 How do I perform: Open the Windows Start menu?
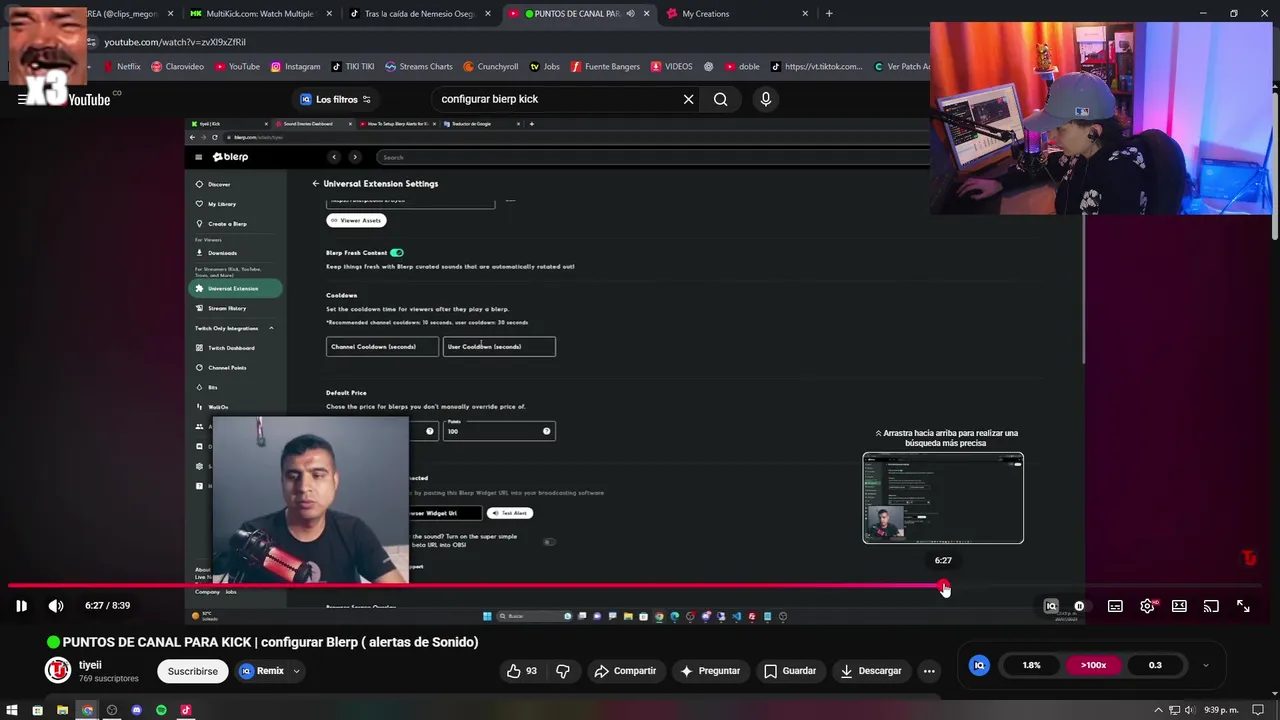point(11,710)
